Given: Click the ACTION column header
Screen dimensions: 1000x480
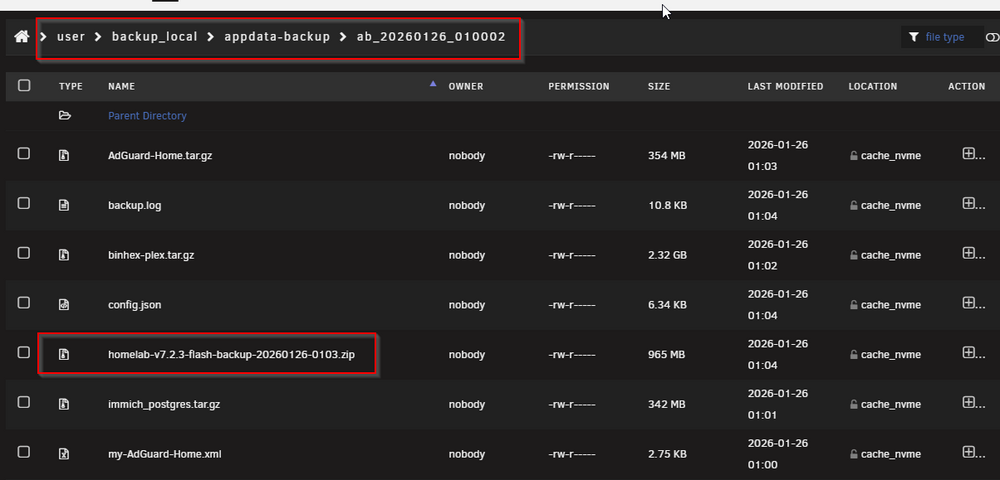Looking at the screenshot, I should 966,86.
